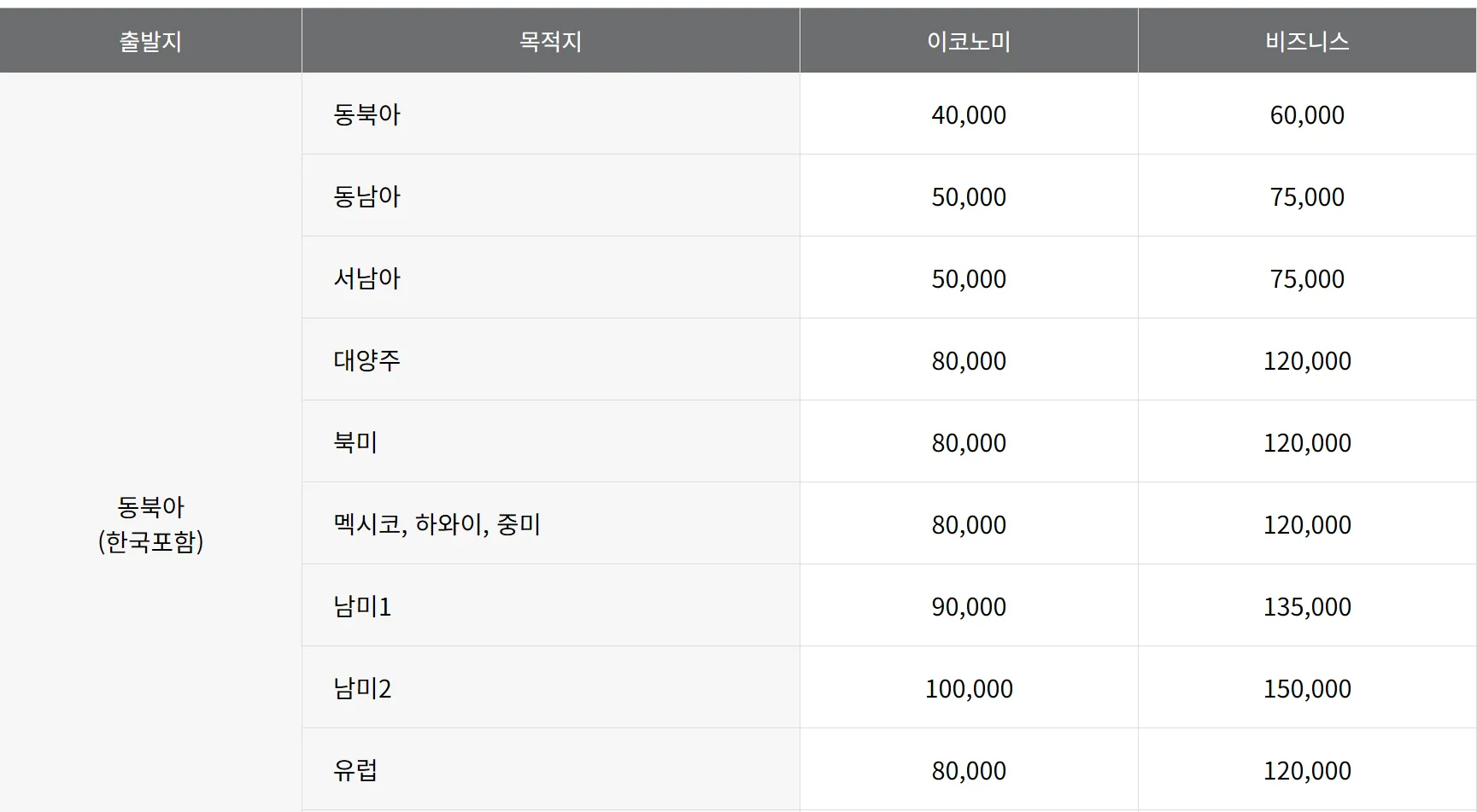Select the 유럽 destination cell

coord(355,770)
